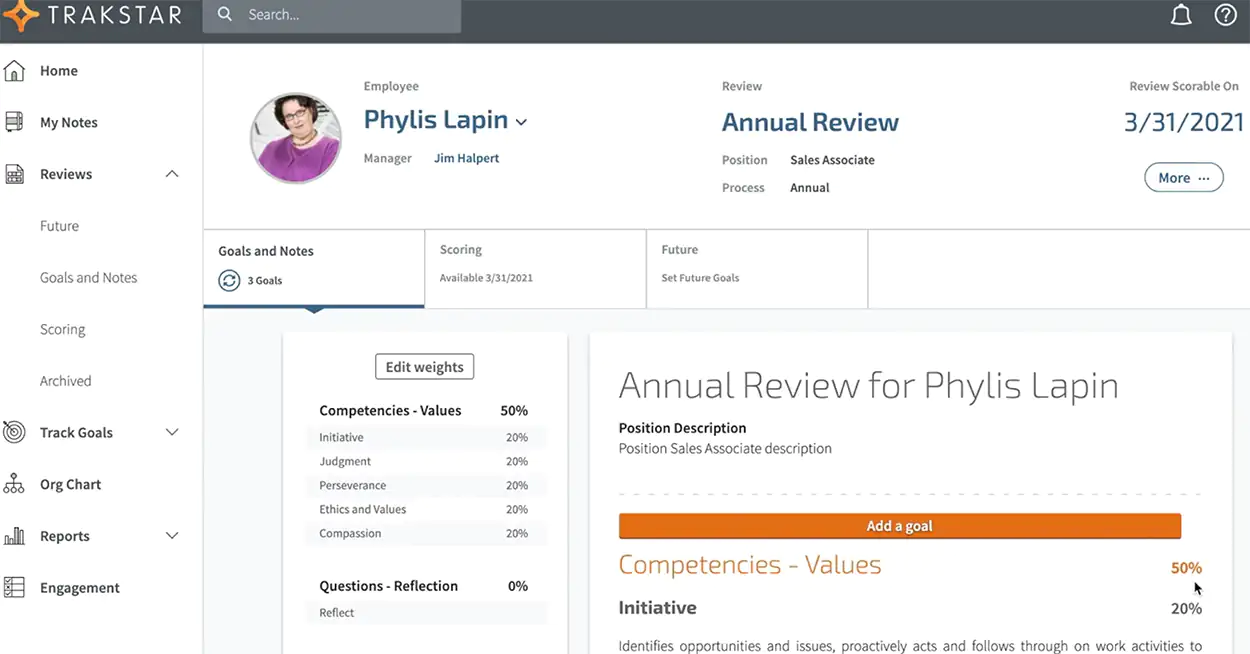
Task: Click the circular refresh icon beside 3 Goals
Action: click(x=229, y=280)
